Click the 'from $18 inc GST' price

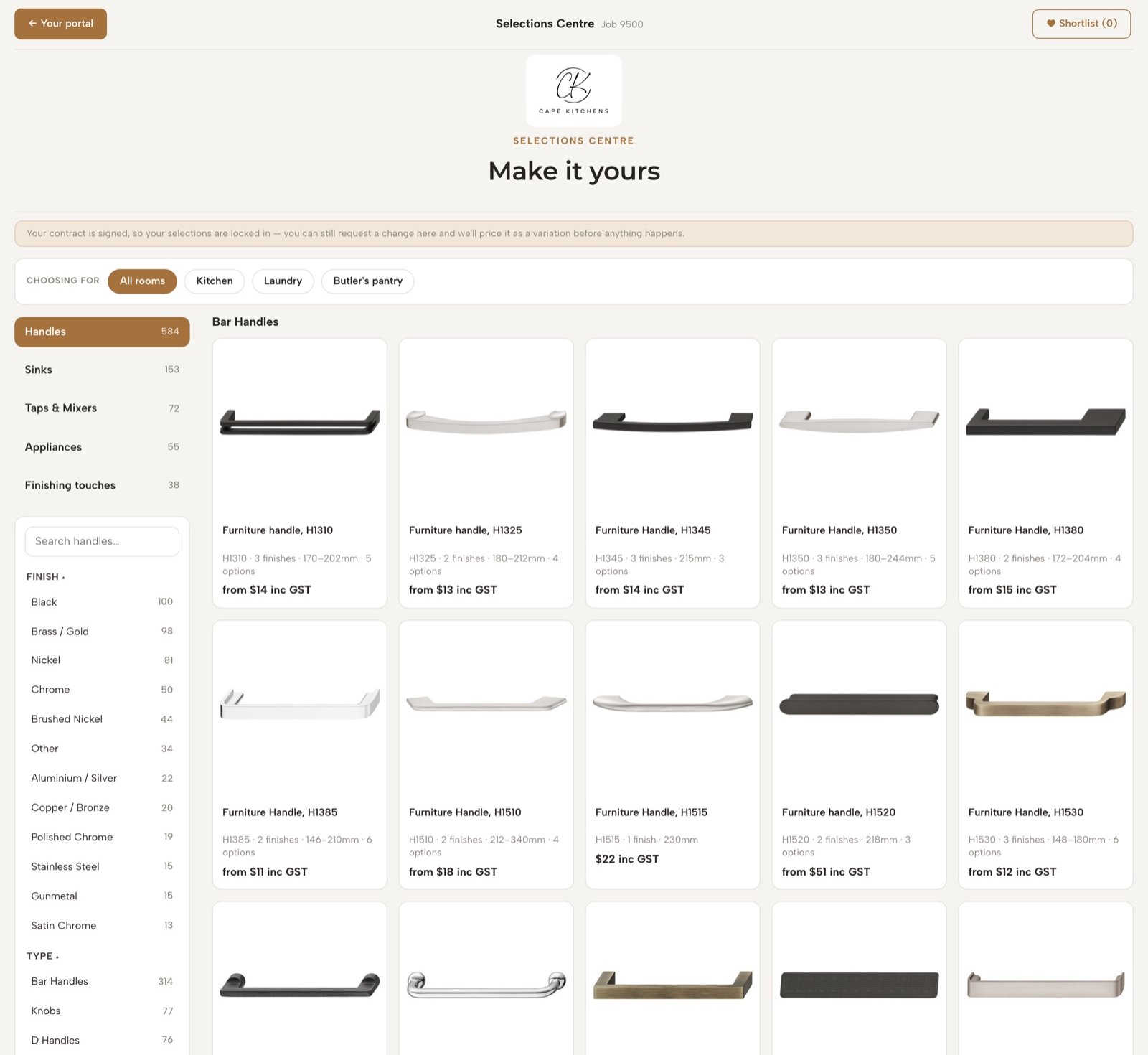coord(453,872)
